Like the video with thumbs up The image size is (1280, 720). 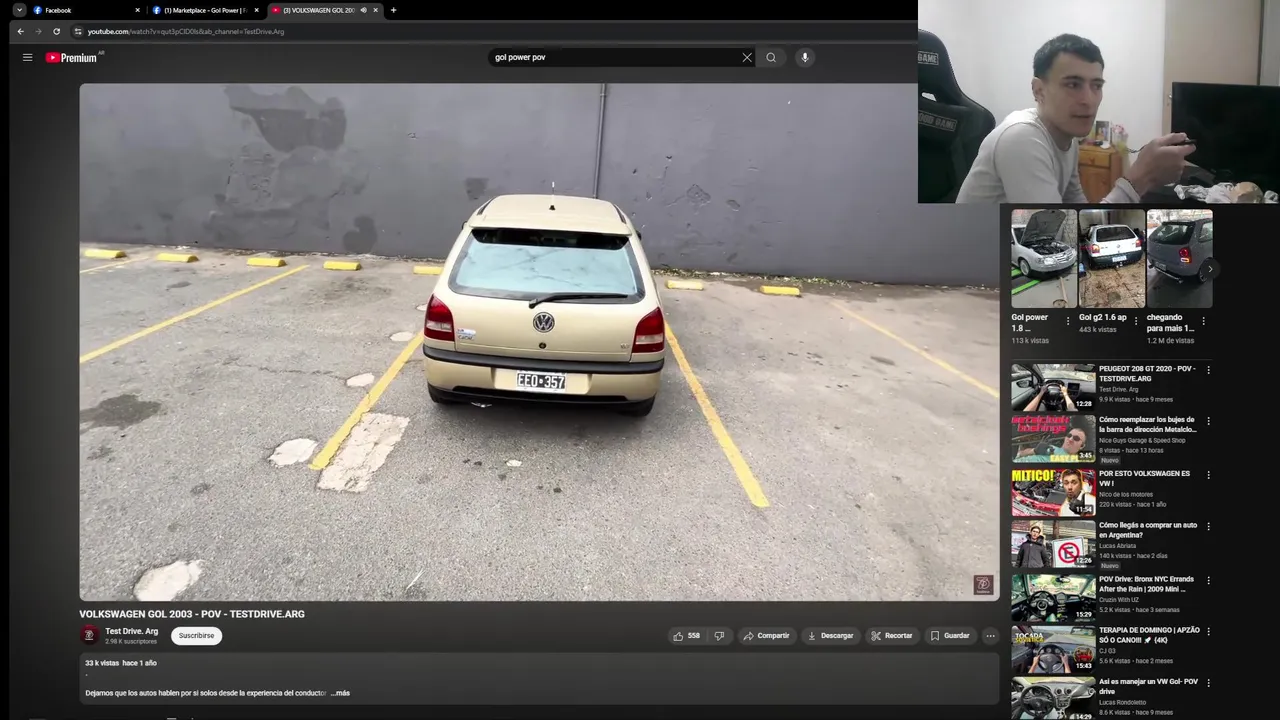point(686,636)
